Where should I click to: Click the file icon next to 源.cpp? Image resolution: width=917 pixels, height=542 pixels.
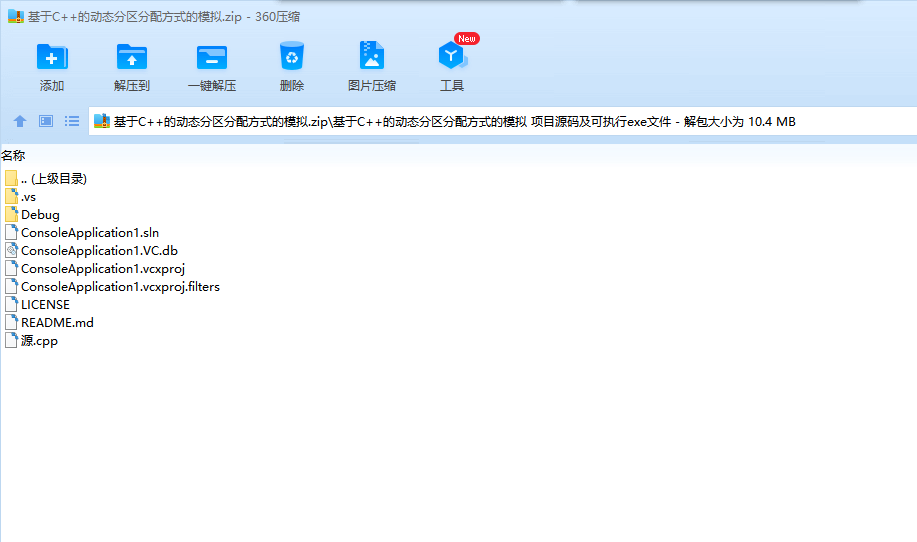[11, 340]
